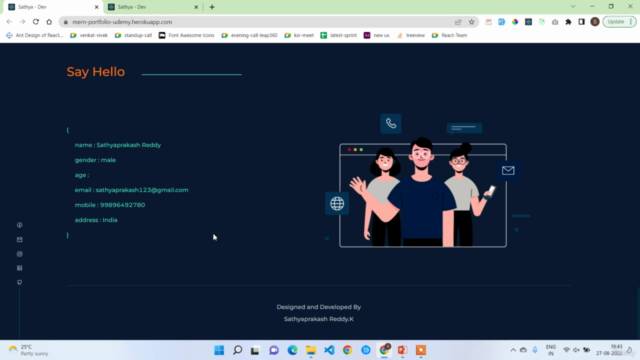
Task: Click the globe icon in illustration
Action: pos(337,203)
